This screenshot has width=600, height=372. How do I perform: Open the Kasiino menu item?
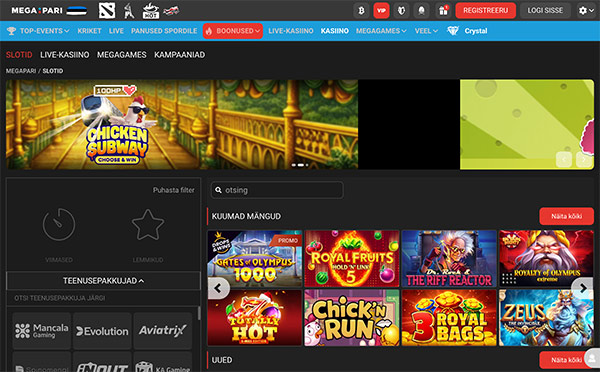pos(334,31)
